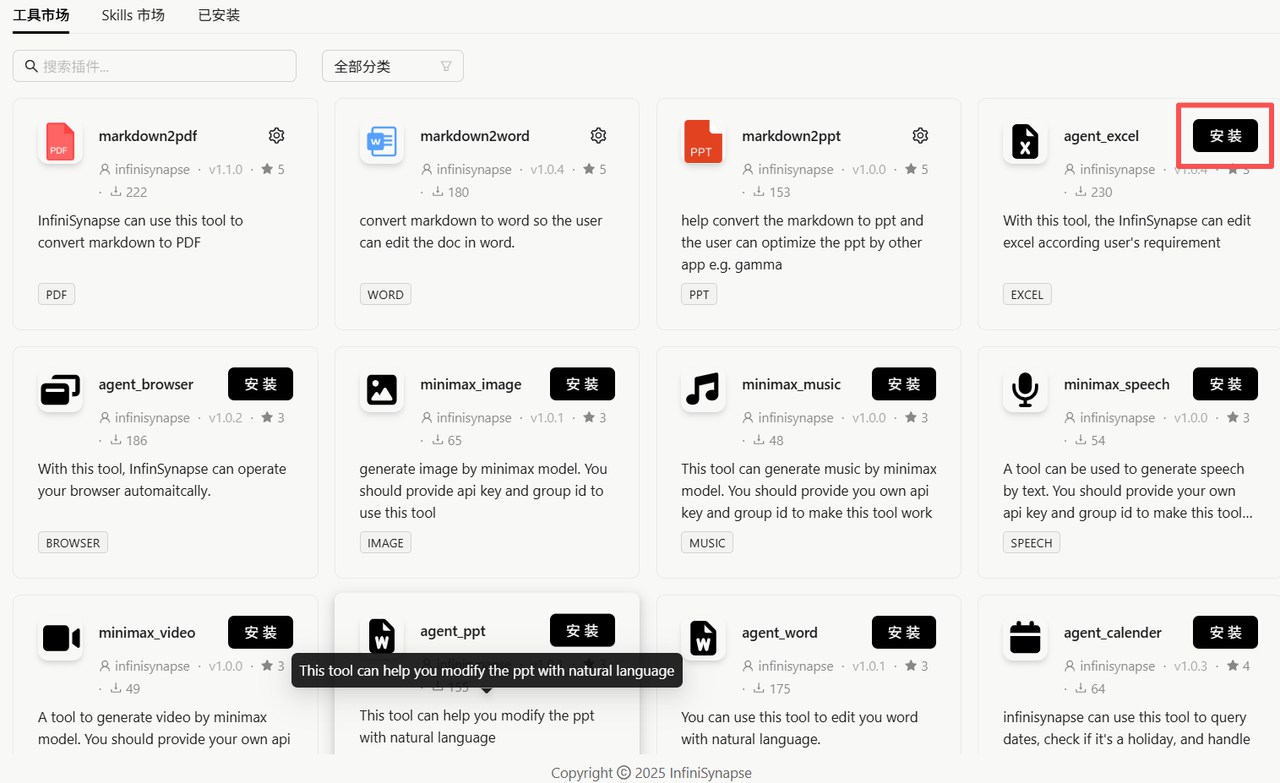The image size is (1280, 783).
Task: Click the markdown2pdf red PDF icon
Action: (x=60, y=142)
